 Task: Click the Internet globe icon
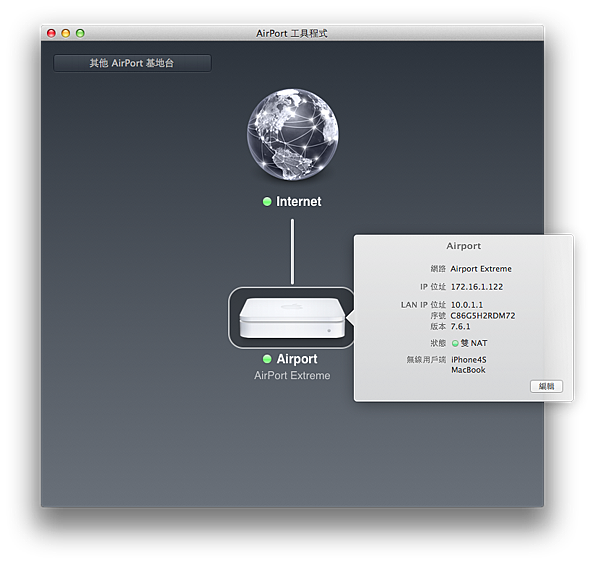point(293,135)
